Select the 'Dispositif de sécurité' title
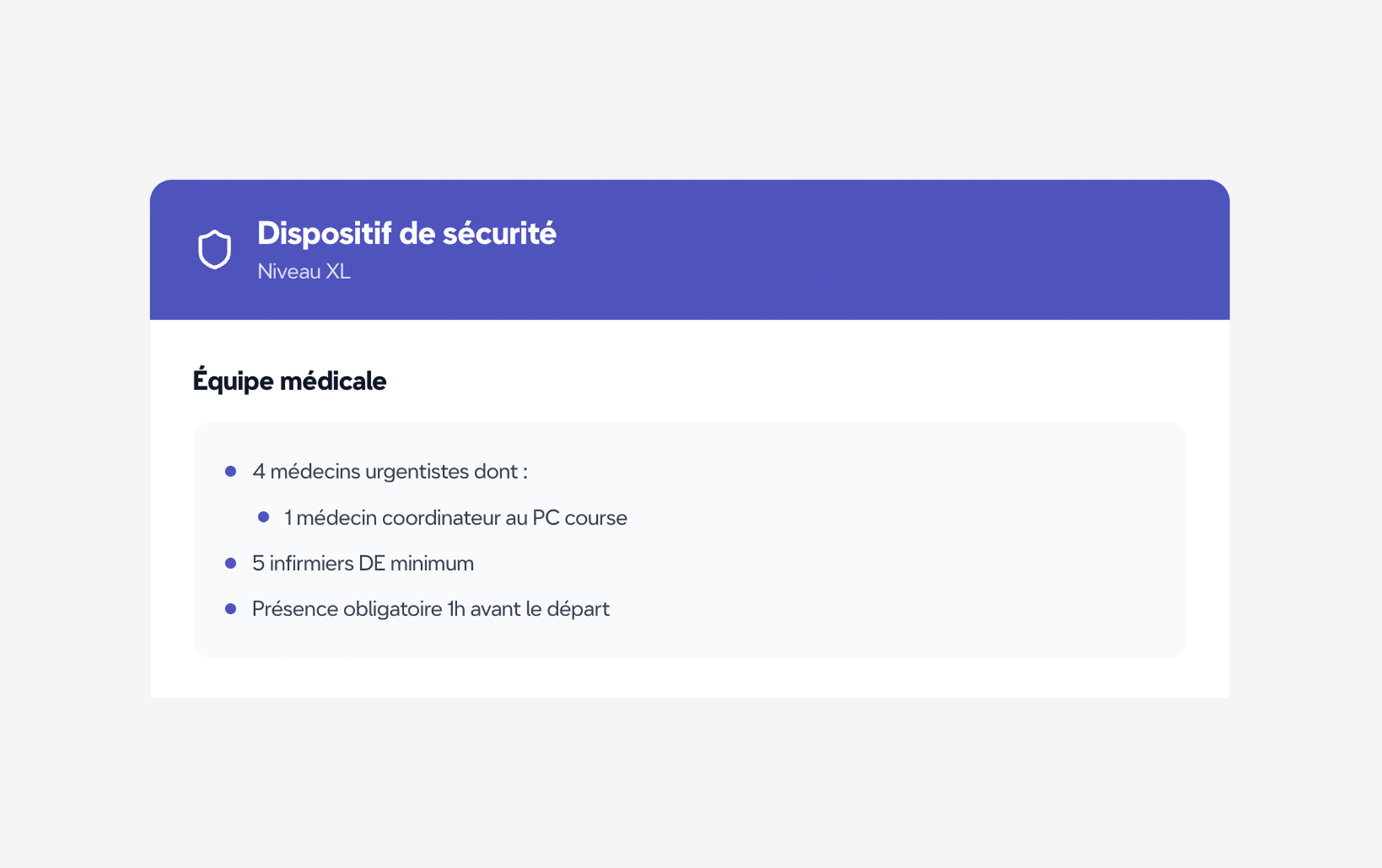1382x868 pixels. [x=406, y=233]
